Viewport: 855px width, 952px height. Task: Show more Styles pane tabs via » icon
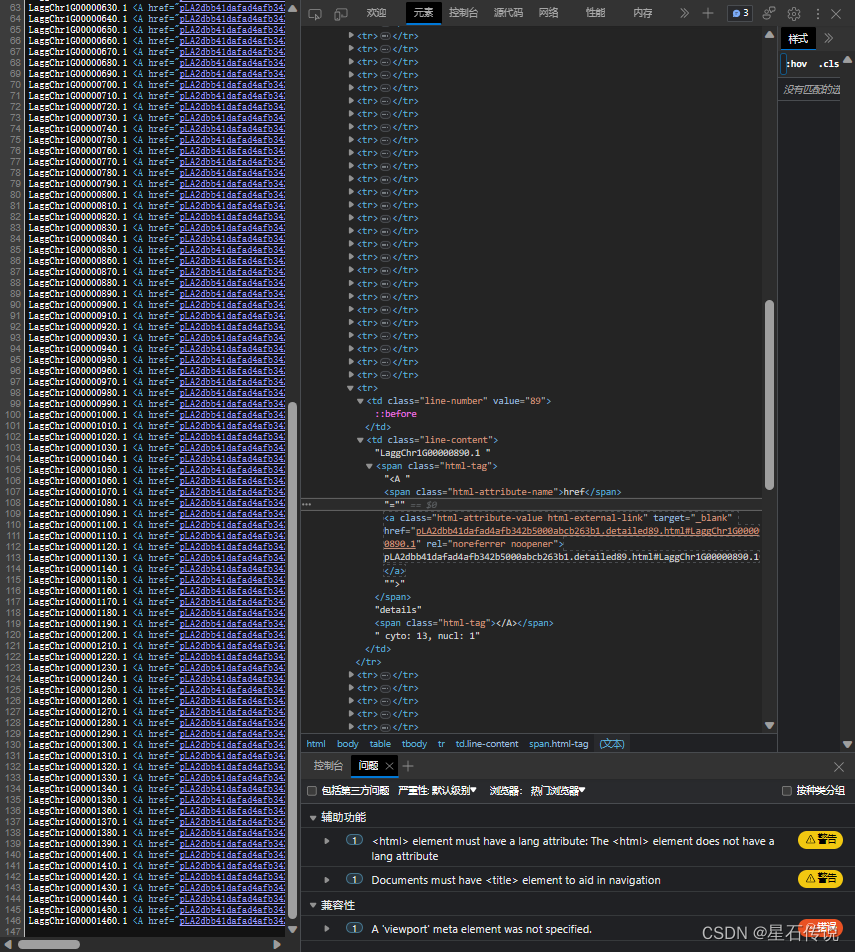coord(828,39)
